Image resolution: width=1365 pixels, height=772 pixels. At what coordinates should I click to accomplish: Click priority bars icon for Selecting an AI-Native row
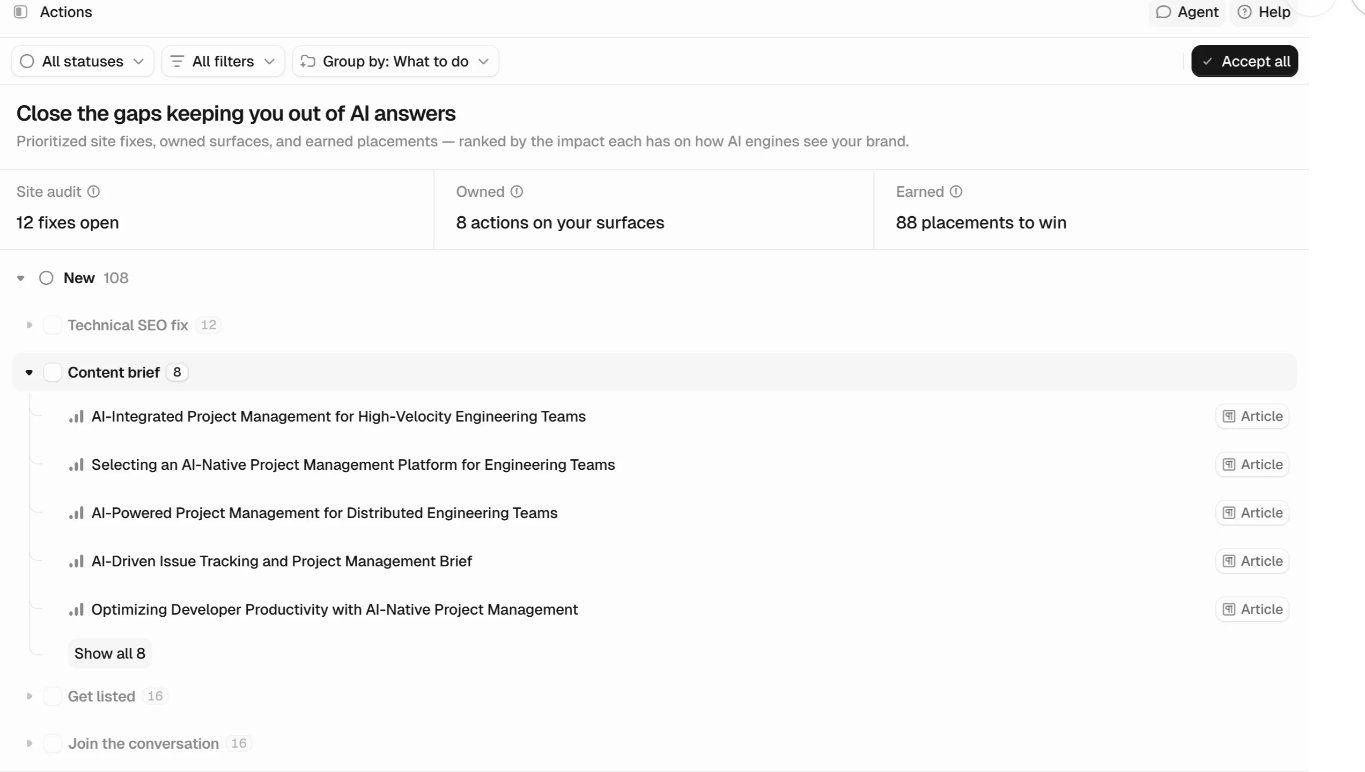[76, 465]
